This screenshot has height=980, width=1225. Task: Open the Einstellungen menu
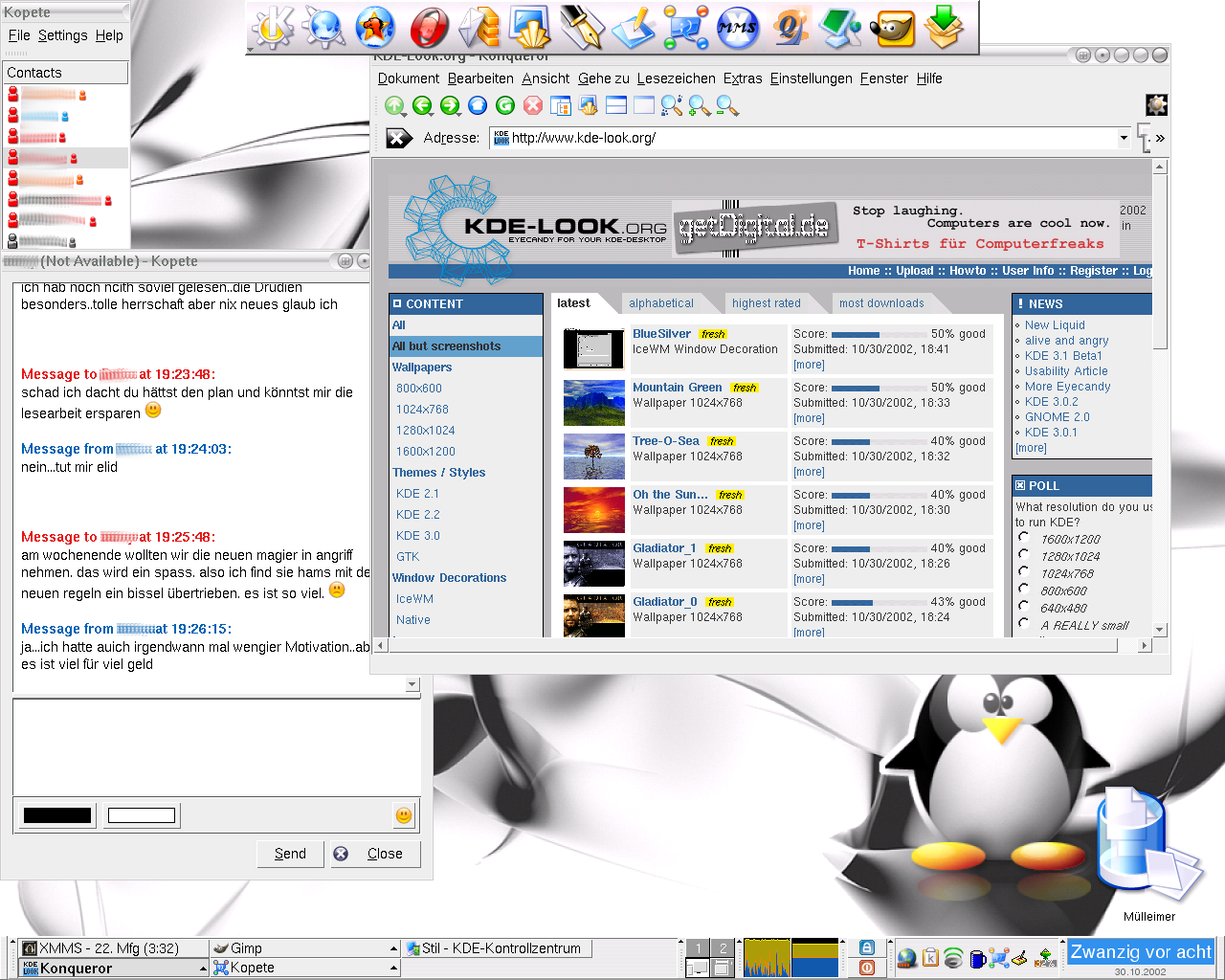pyautogui.click(x=811, y=78)
